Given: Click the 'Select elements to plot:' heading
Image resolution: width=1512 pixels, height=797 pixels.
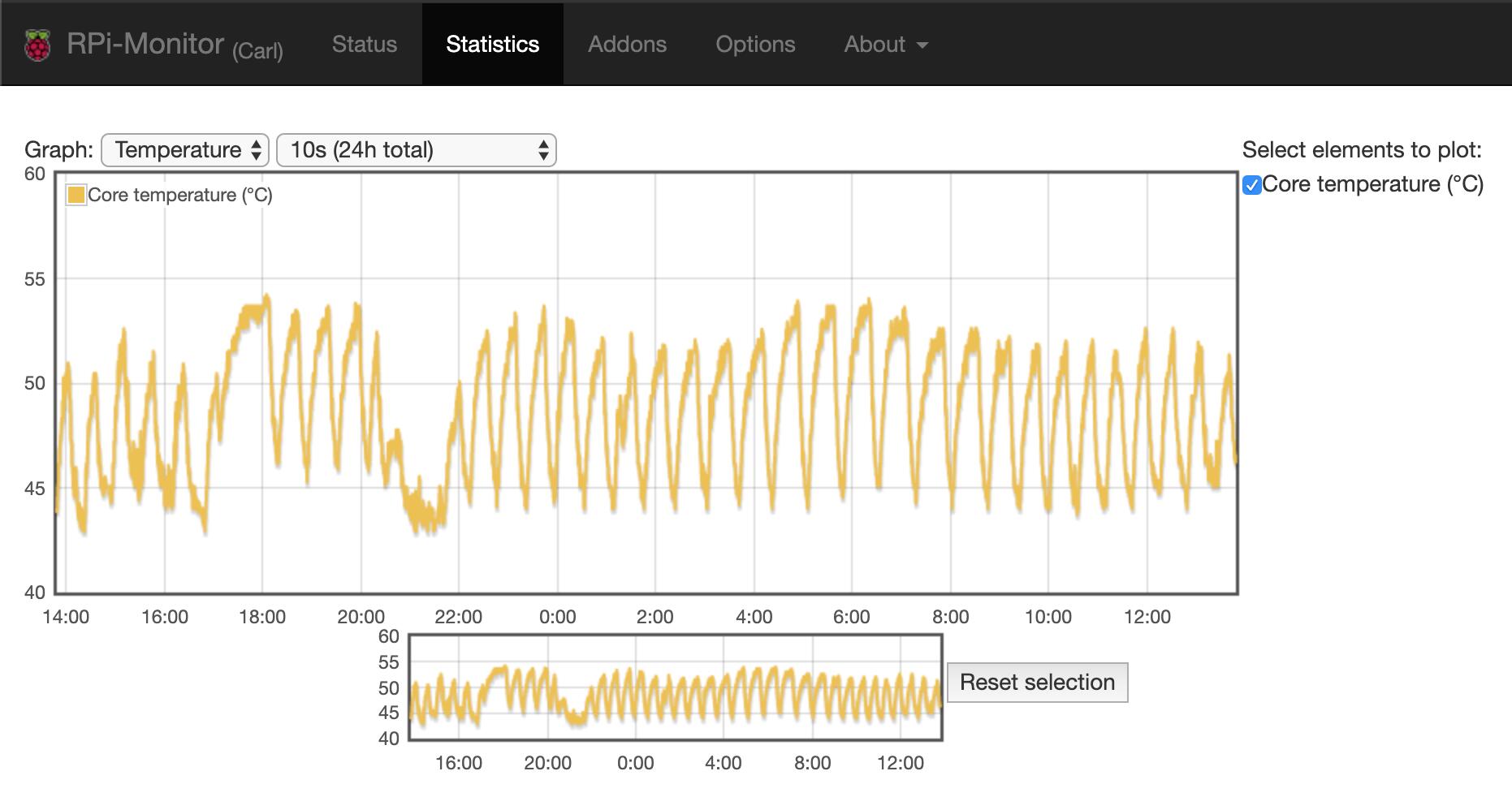Looking at the screenshot, I should pos(1363,150).
